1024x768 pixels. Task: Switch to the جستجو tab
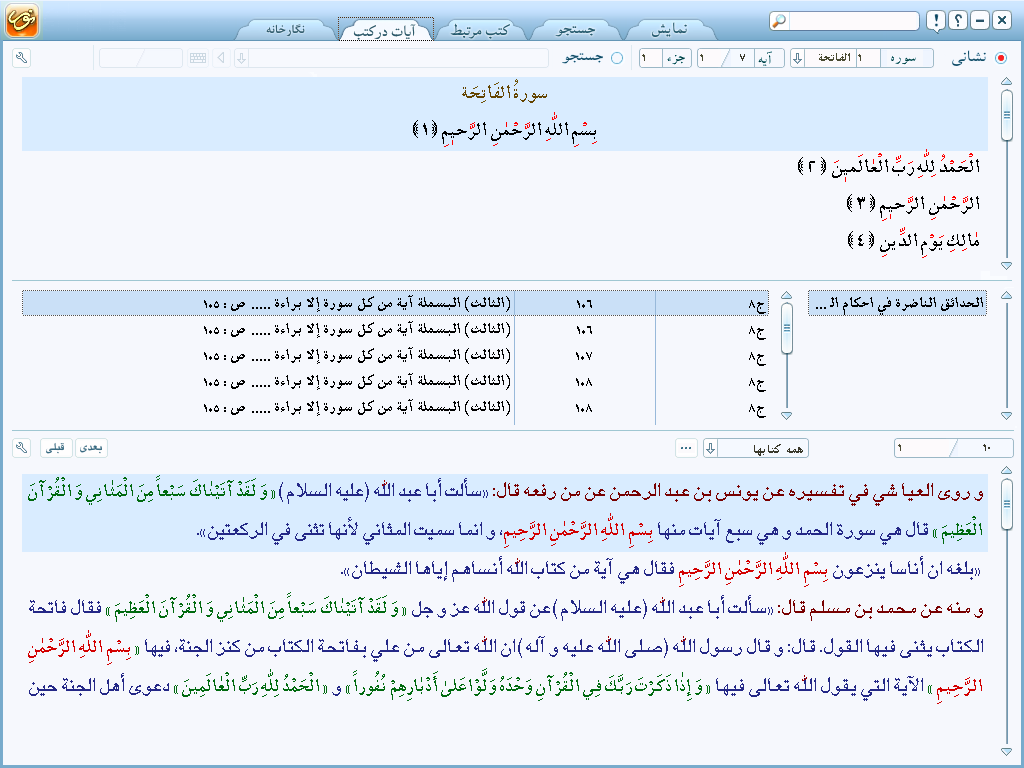[x=575, y=30]
